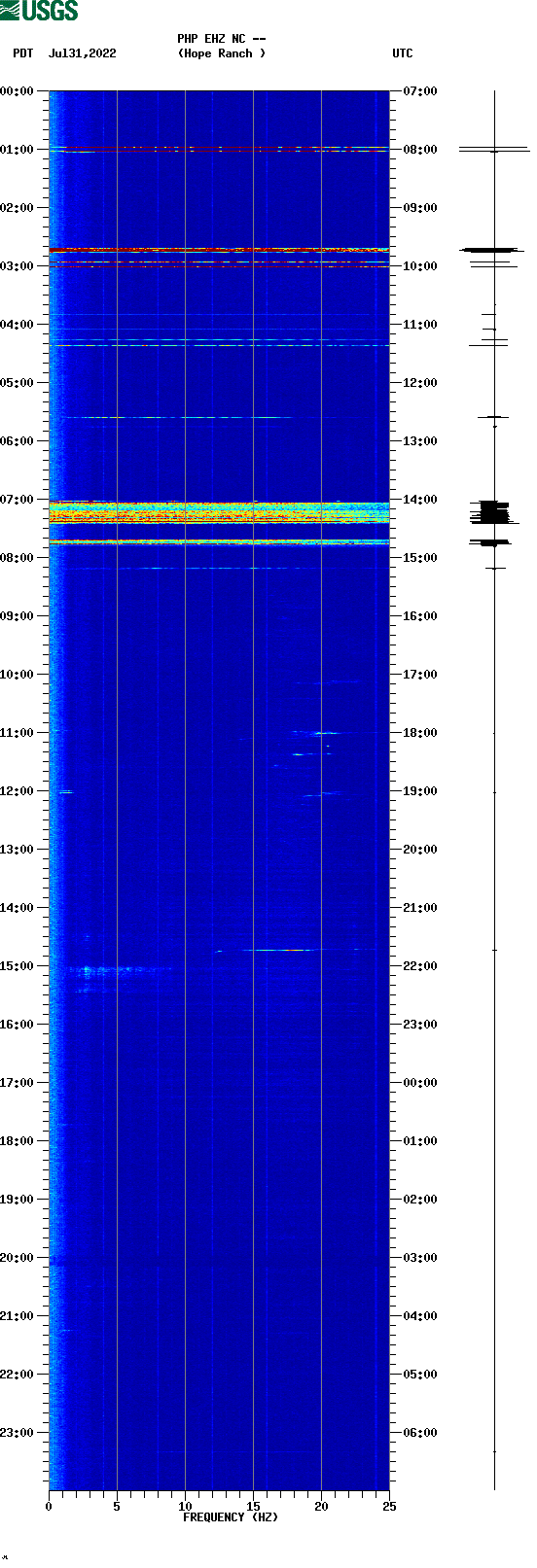Click the large seismogram burst beside 14:00 UTC
Image resolution: width=537 pixels, height=1568 pixels.
pyautogui.click(x=494, y=512)
